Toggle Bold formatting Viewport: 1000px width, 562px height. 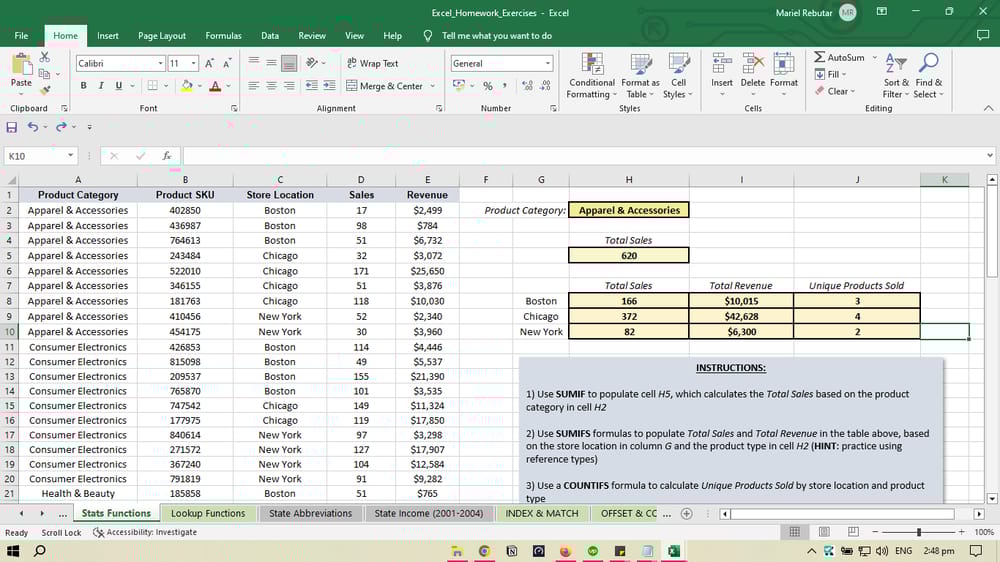coord(84,85)
